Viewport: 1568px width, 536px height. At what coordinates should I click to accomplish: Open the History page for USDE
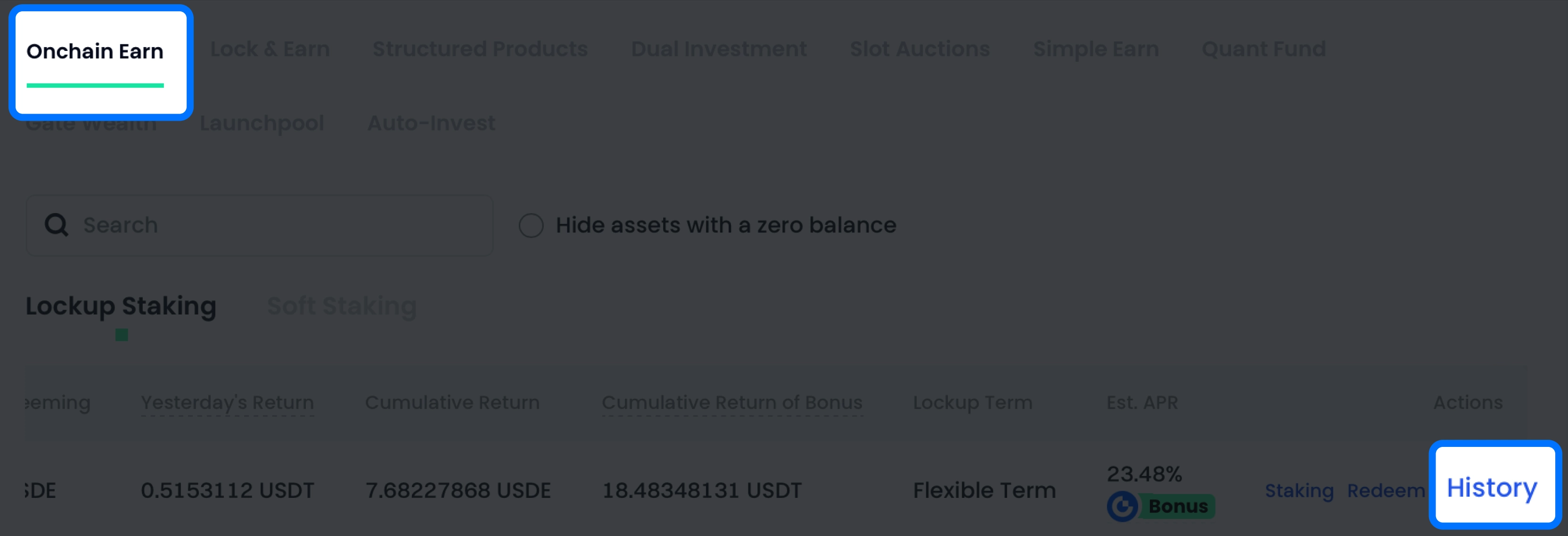coord(1493,487)
